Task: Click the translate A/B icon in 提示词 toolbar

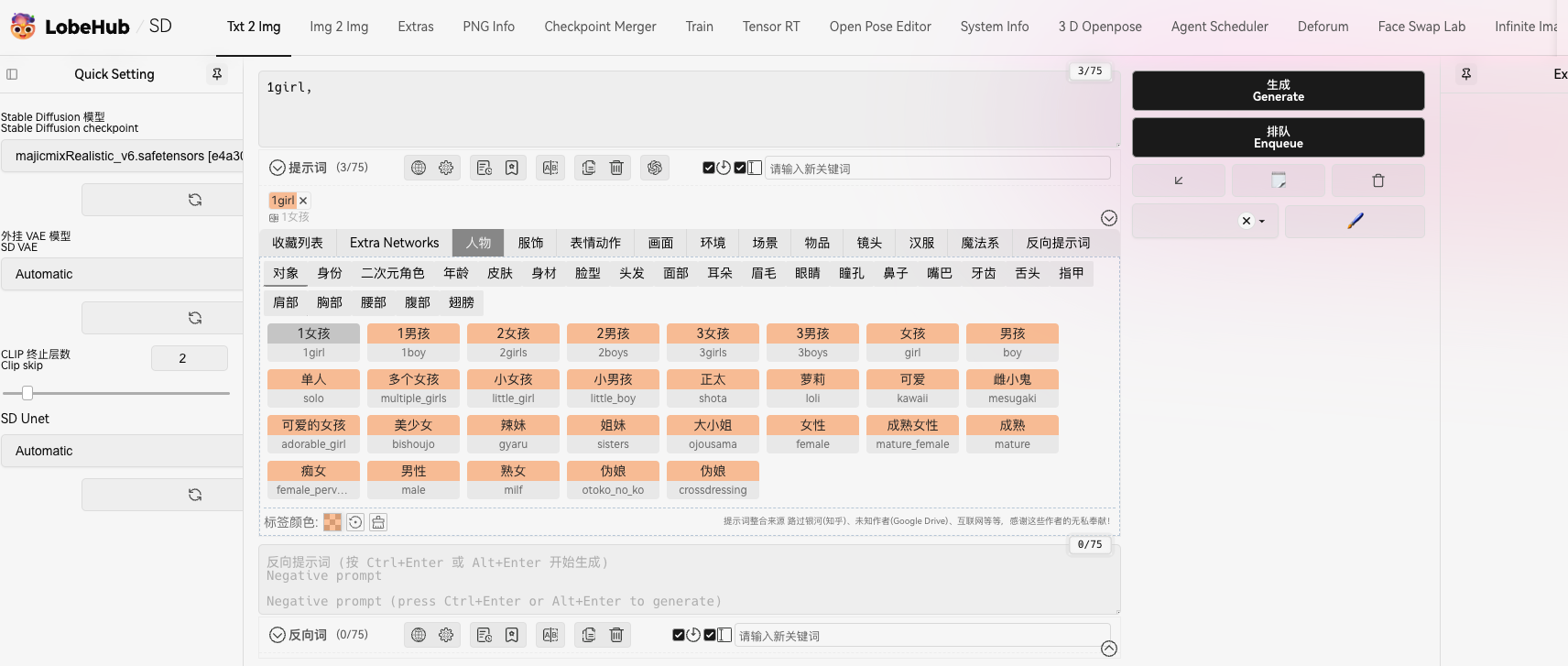Action: pos(550,168)
